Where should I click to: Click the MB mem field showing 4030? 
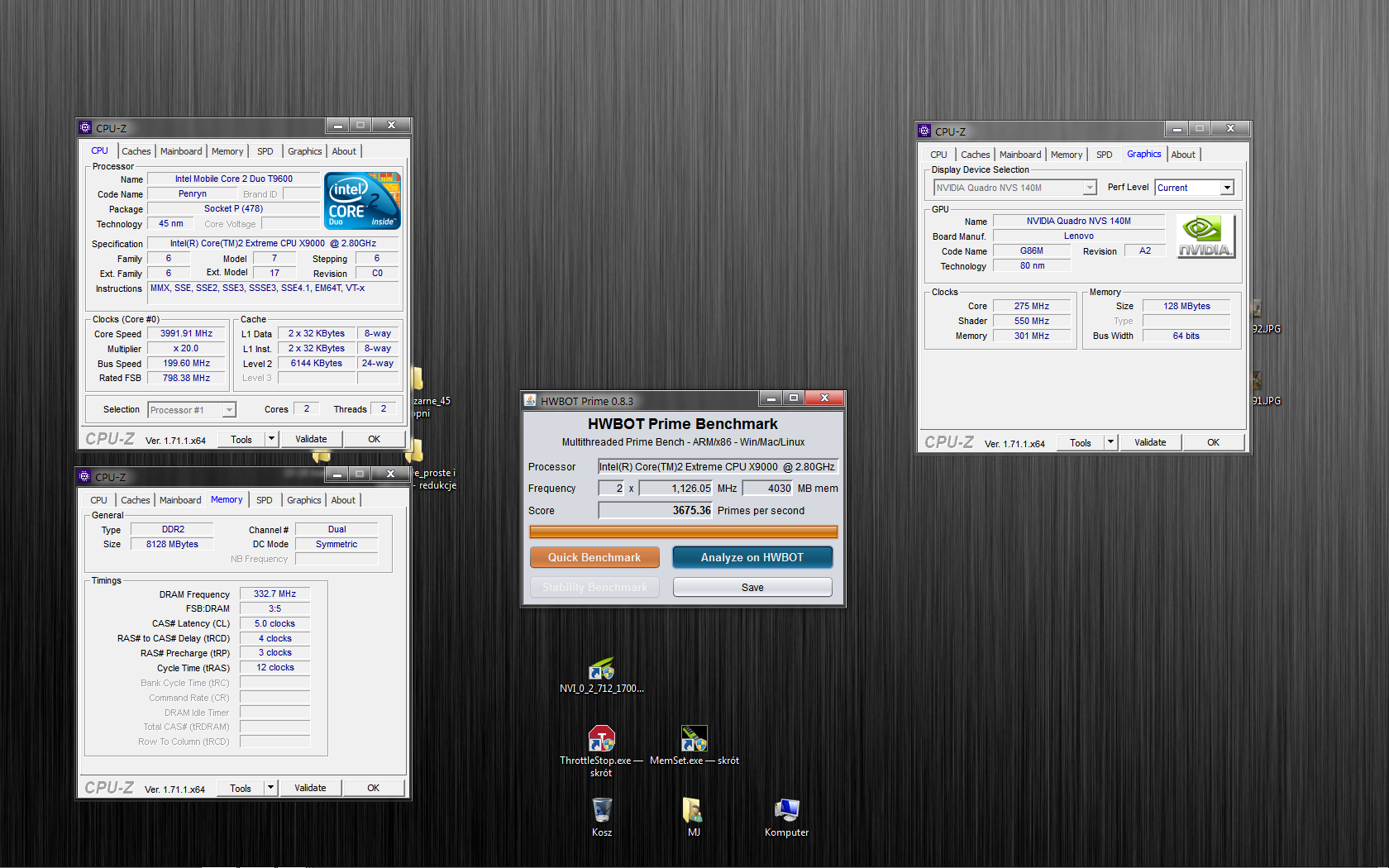pyautogui.click(x=767, y=488)
